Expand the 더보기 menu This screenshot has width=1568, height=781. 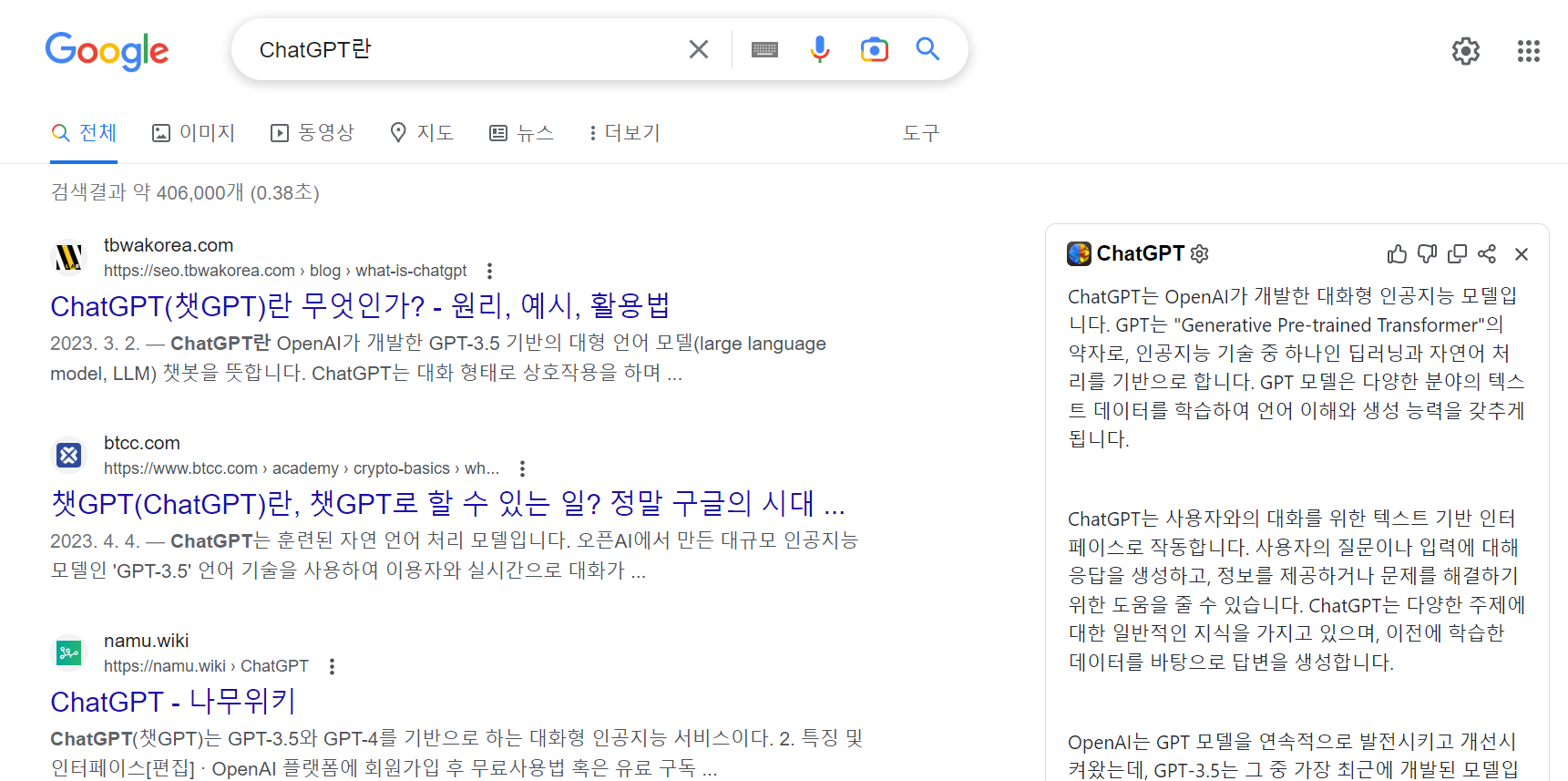click(624, 133)
